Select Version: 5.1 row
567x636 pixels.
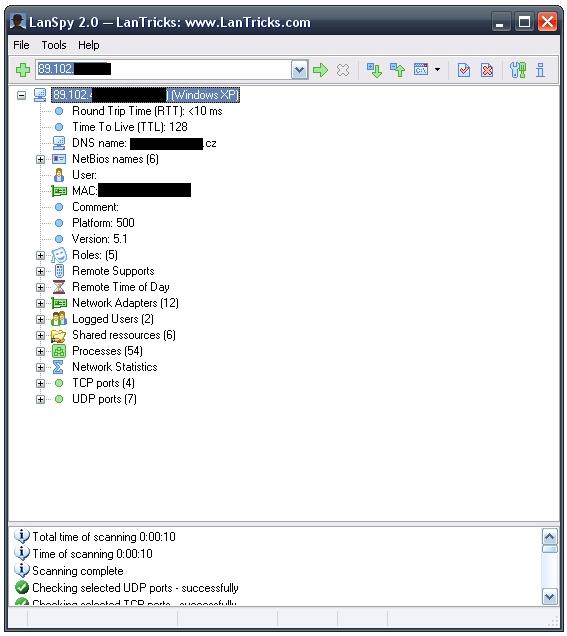pyautogui.click(x=99, y=239)
